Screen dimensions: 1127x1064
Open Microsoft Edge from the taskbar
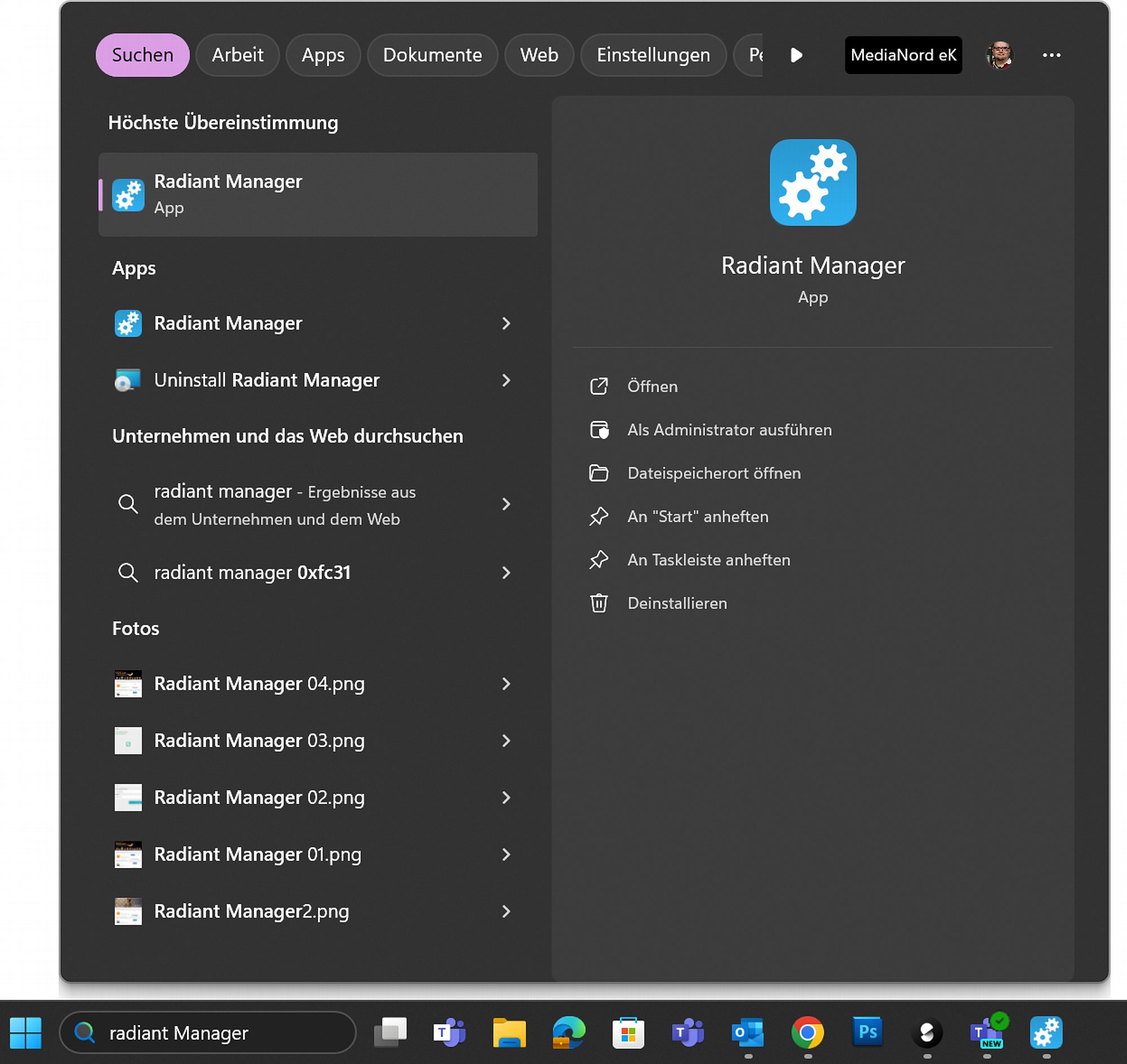(569, 1032)
